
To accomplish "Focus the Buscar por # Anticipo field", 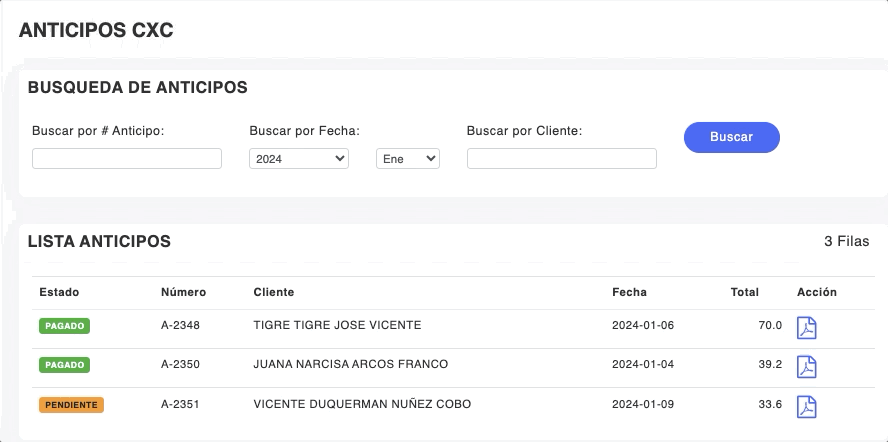I will coord(127,159).
